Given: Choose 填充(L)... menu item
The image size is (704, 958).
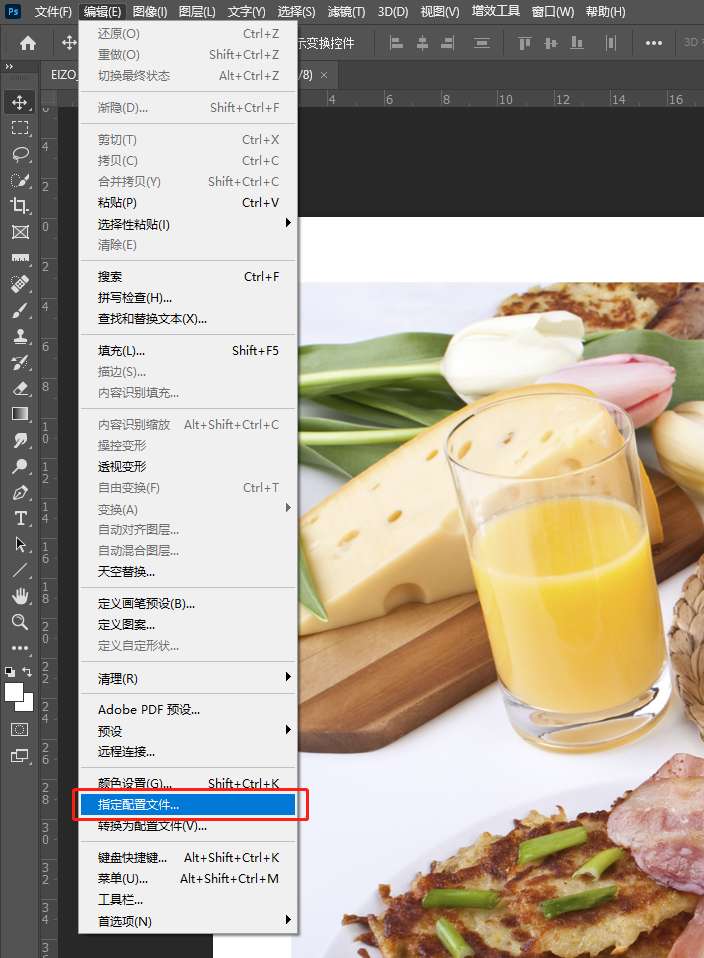Looking at the screenshot, I should coord(188,351).
